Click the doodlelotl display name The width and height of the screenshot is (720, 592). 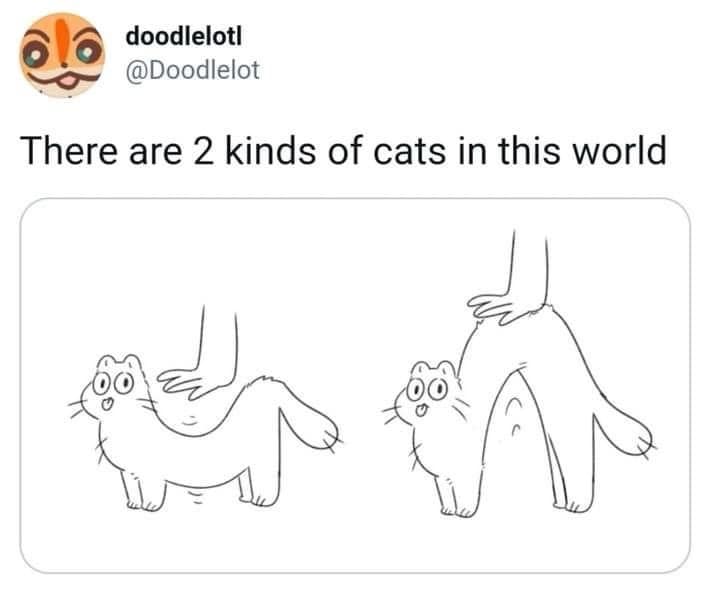tap(184, 36)
